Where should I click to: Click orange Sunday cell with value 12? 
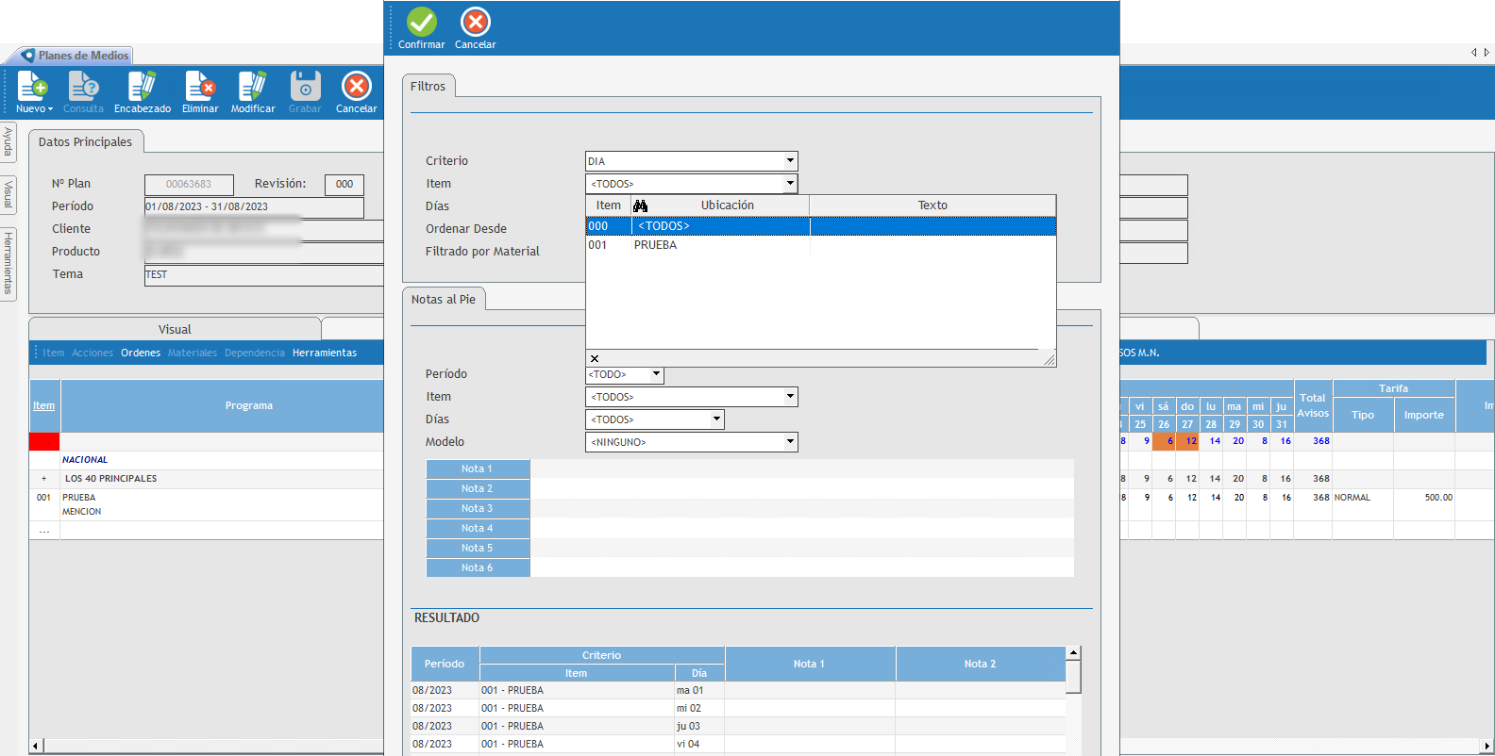click(1187, 441)
